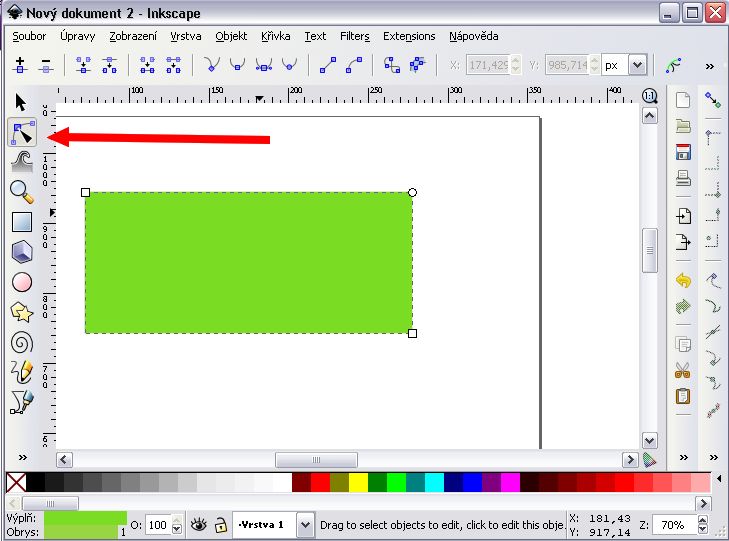729x541 pixels.
Task: Select the Node edit tool
Action: point(22,132)
